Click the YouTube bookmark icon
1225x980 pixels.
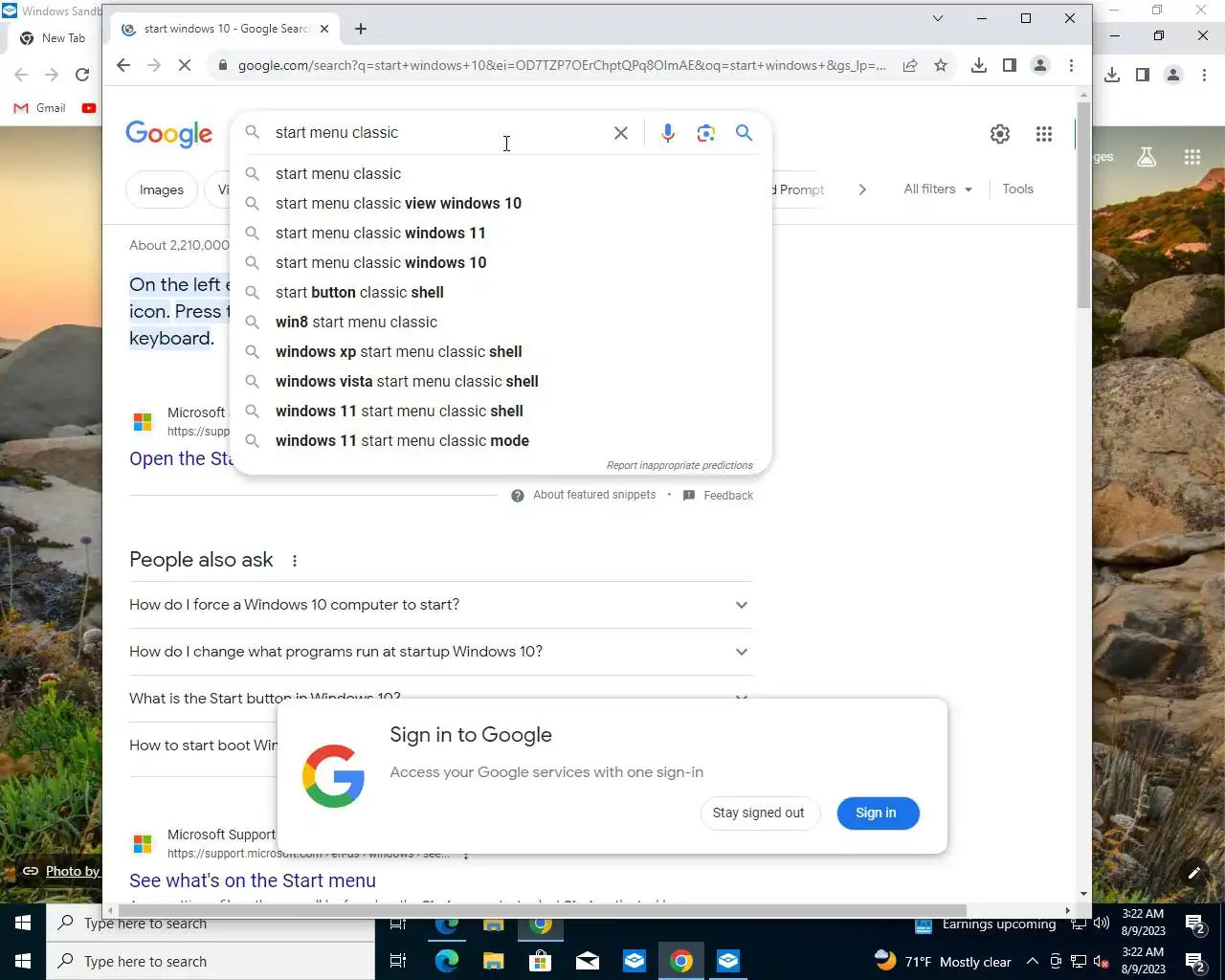[89, 108]
